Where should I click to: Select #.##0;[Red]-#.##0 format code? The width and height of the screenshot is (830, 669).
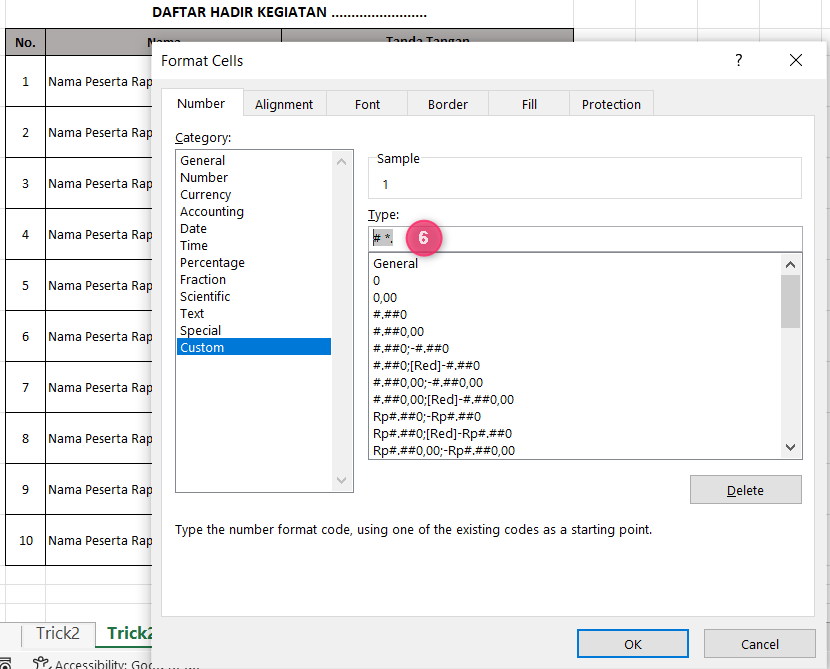point(426,366)
